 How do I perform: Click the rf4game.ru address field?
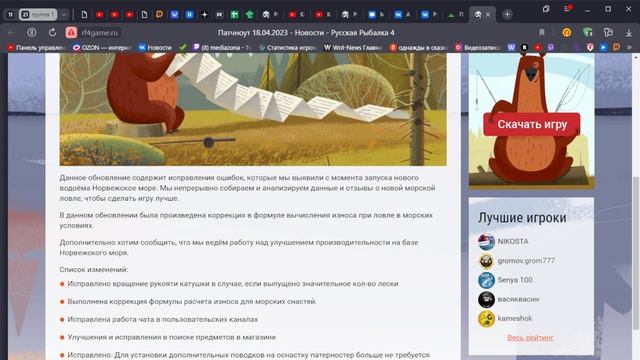pyautogui.click(x=99, y=33)
